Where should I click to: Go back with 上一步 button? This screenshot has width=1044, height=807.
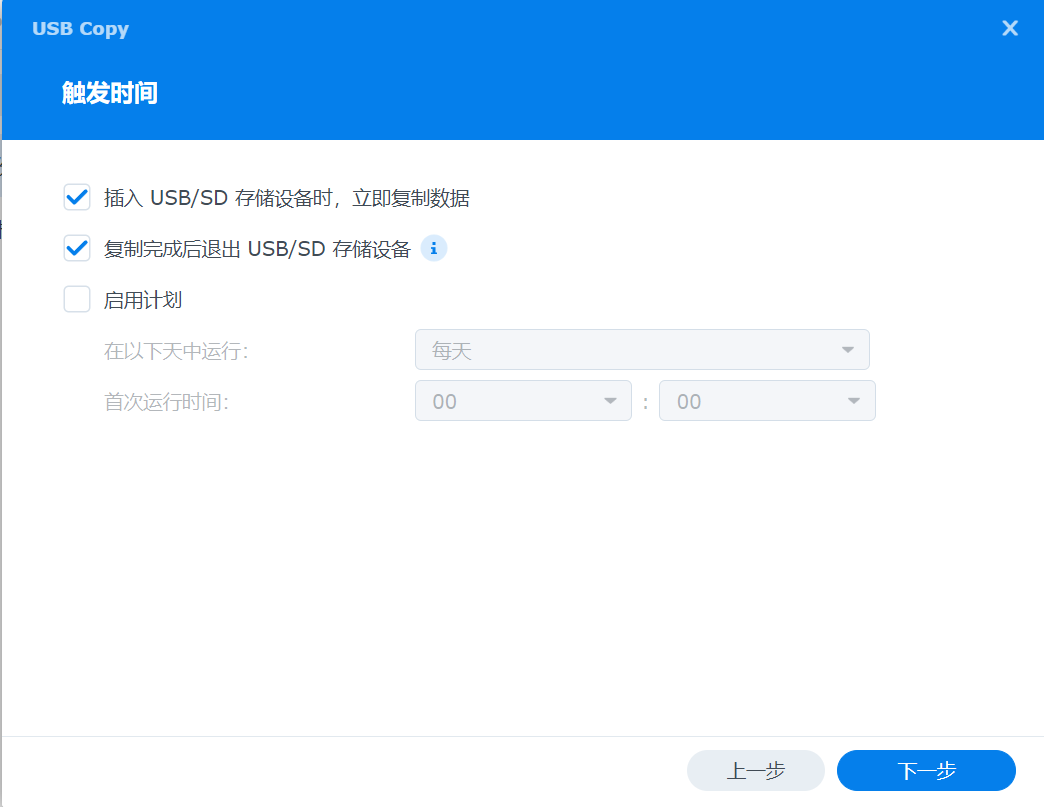pos(756,770)
